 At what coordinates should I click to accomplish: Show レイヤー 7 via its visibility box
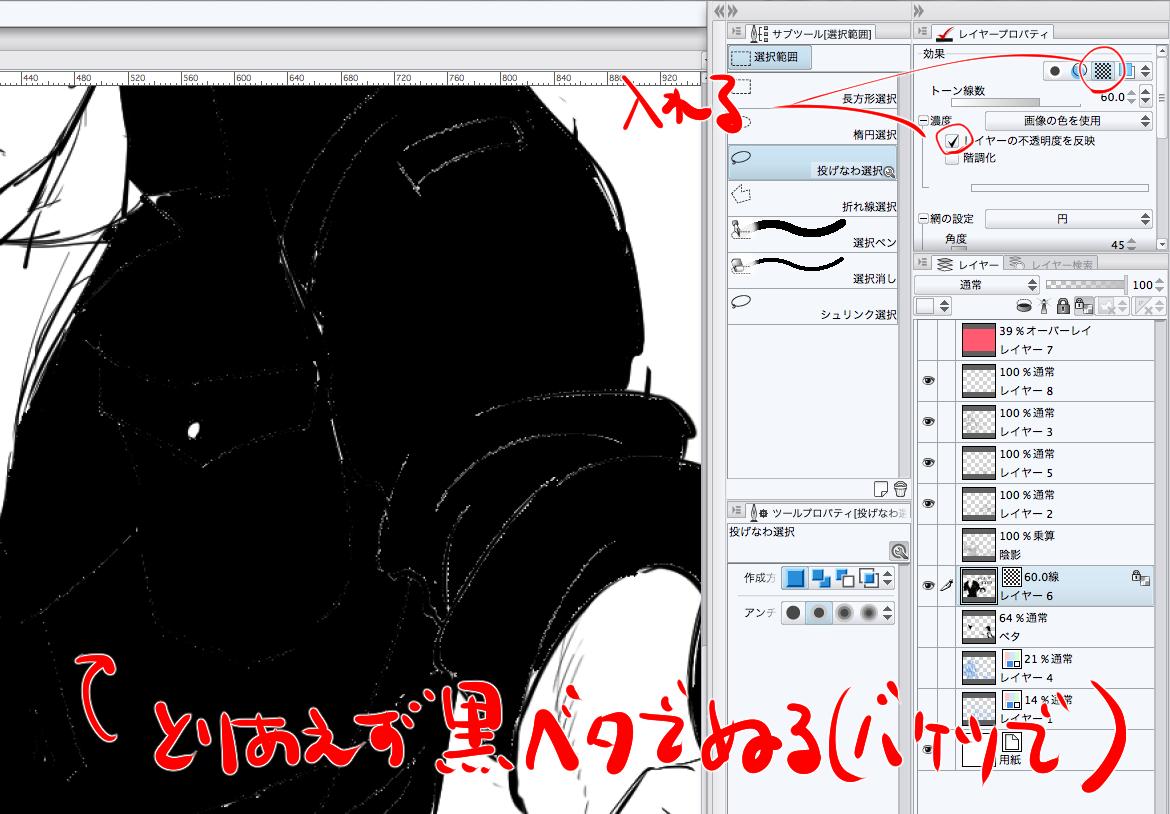[928, 339]
